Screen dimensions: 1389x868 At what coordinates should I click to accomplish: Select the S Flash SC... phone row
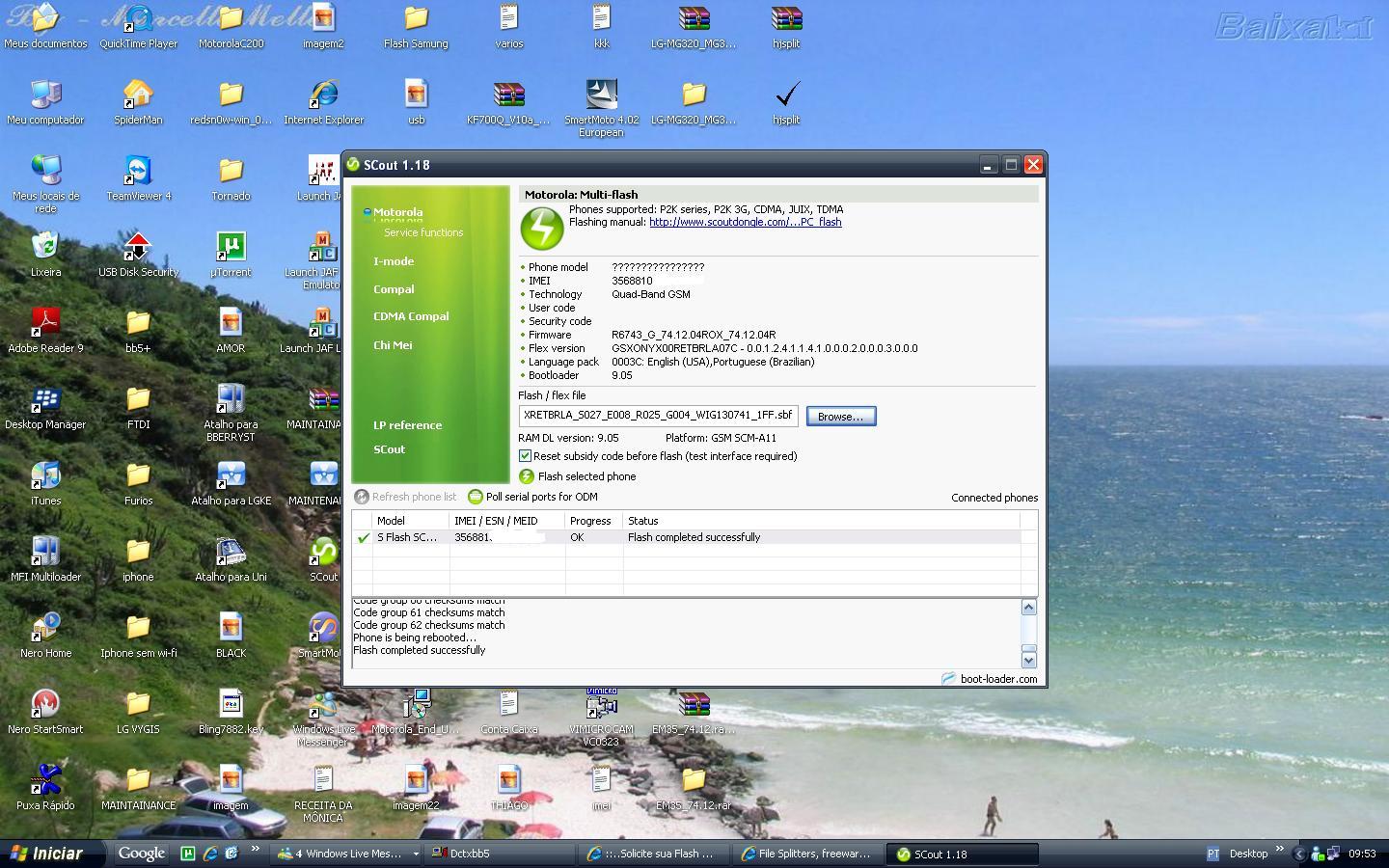(686, 537)
